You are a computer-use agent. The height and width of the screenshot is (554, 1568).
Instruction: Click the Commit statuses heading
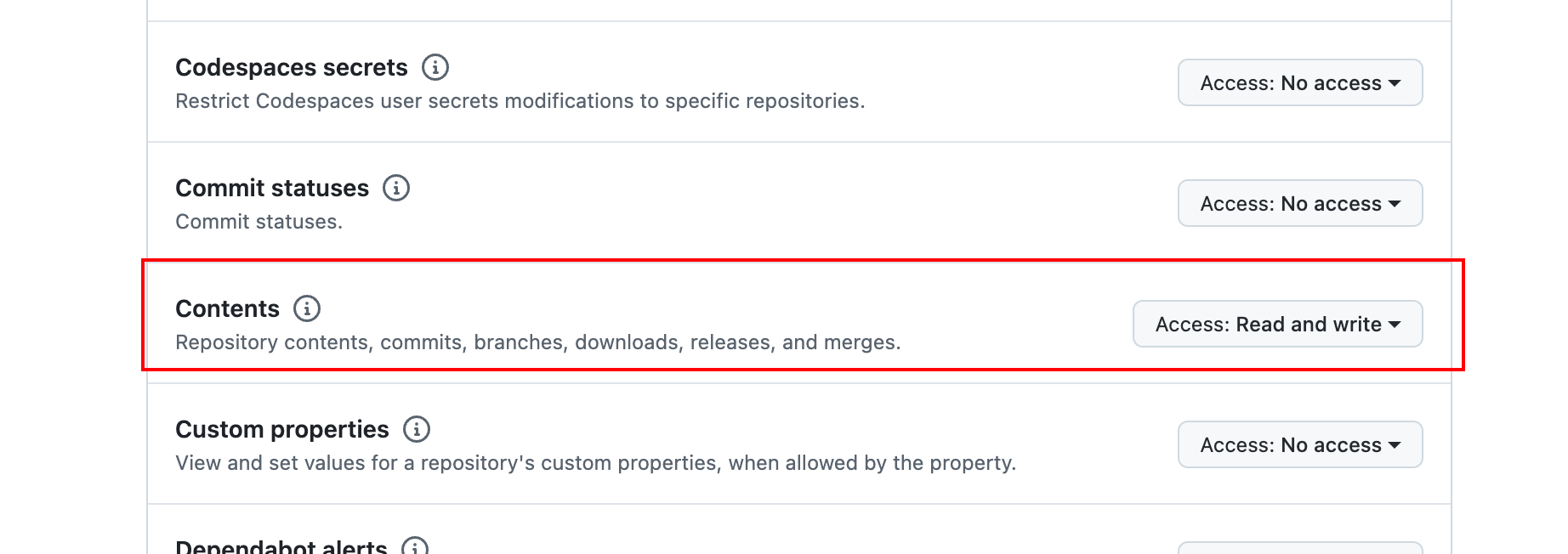(272, 188)
